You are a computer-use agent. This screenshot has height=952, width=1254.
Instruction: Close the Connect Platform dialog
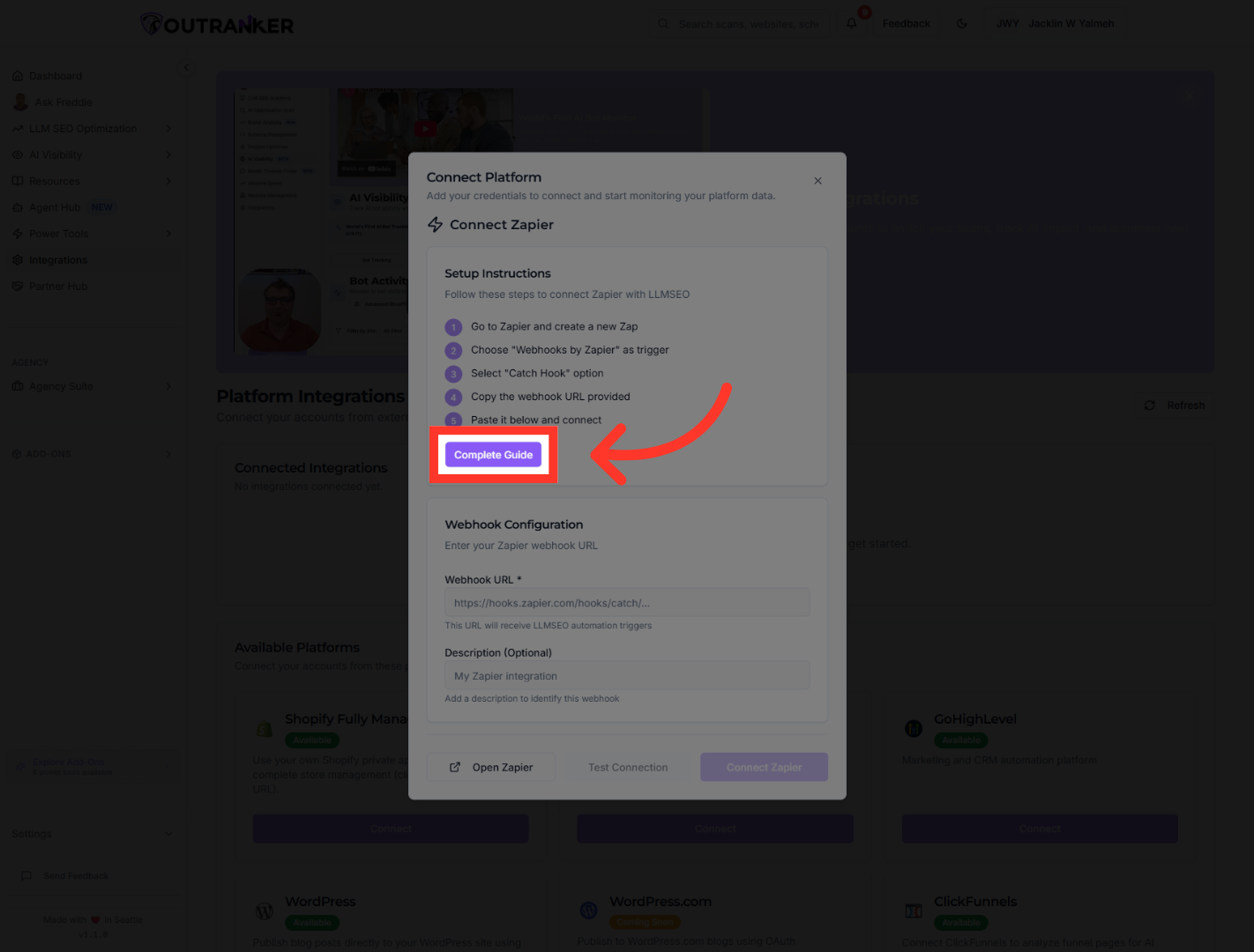click(817, 181)
